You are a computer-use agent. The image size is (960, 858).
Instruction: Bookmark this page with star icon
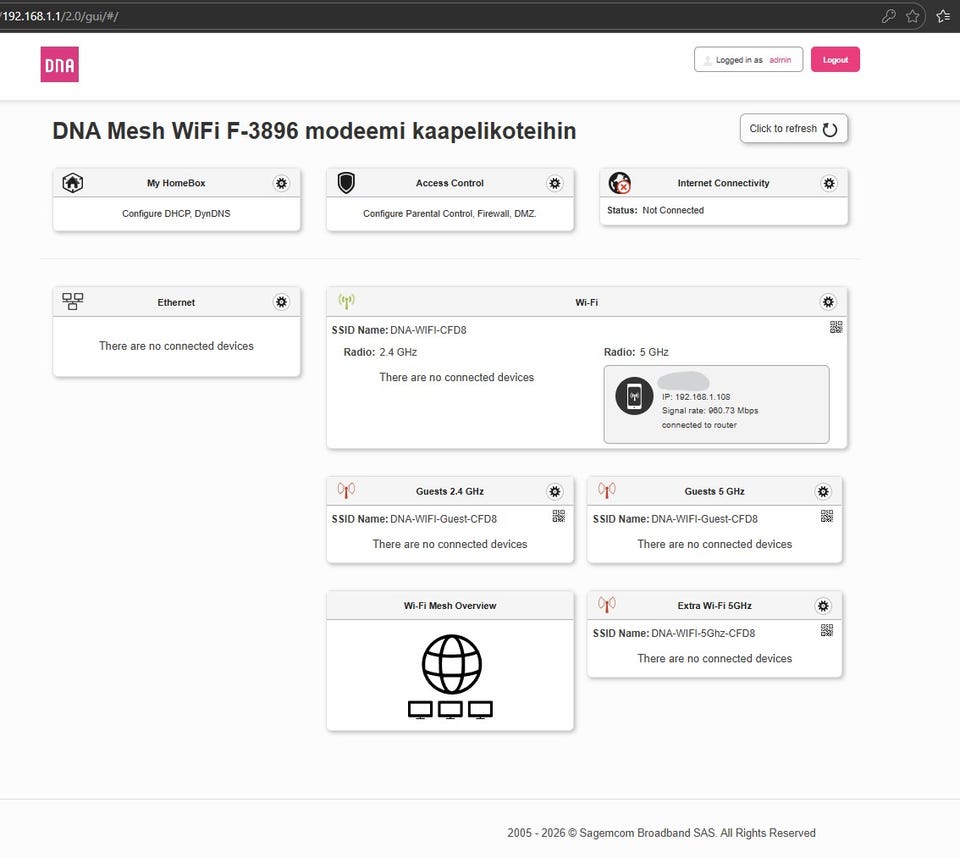tap(913, 16)
